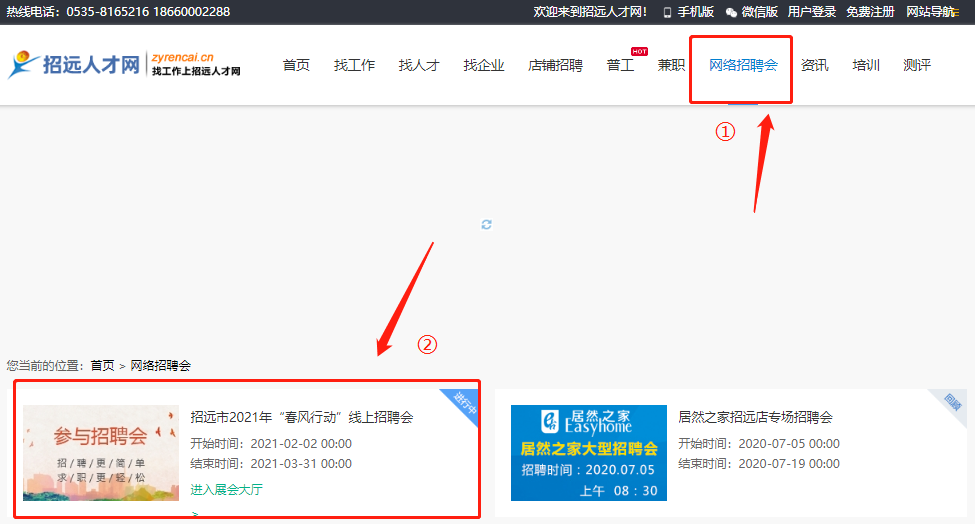Click the 回顾 ribbon on the 居然之家 card
975x524 pixels.
(x=951, y=402)
